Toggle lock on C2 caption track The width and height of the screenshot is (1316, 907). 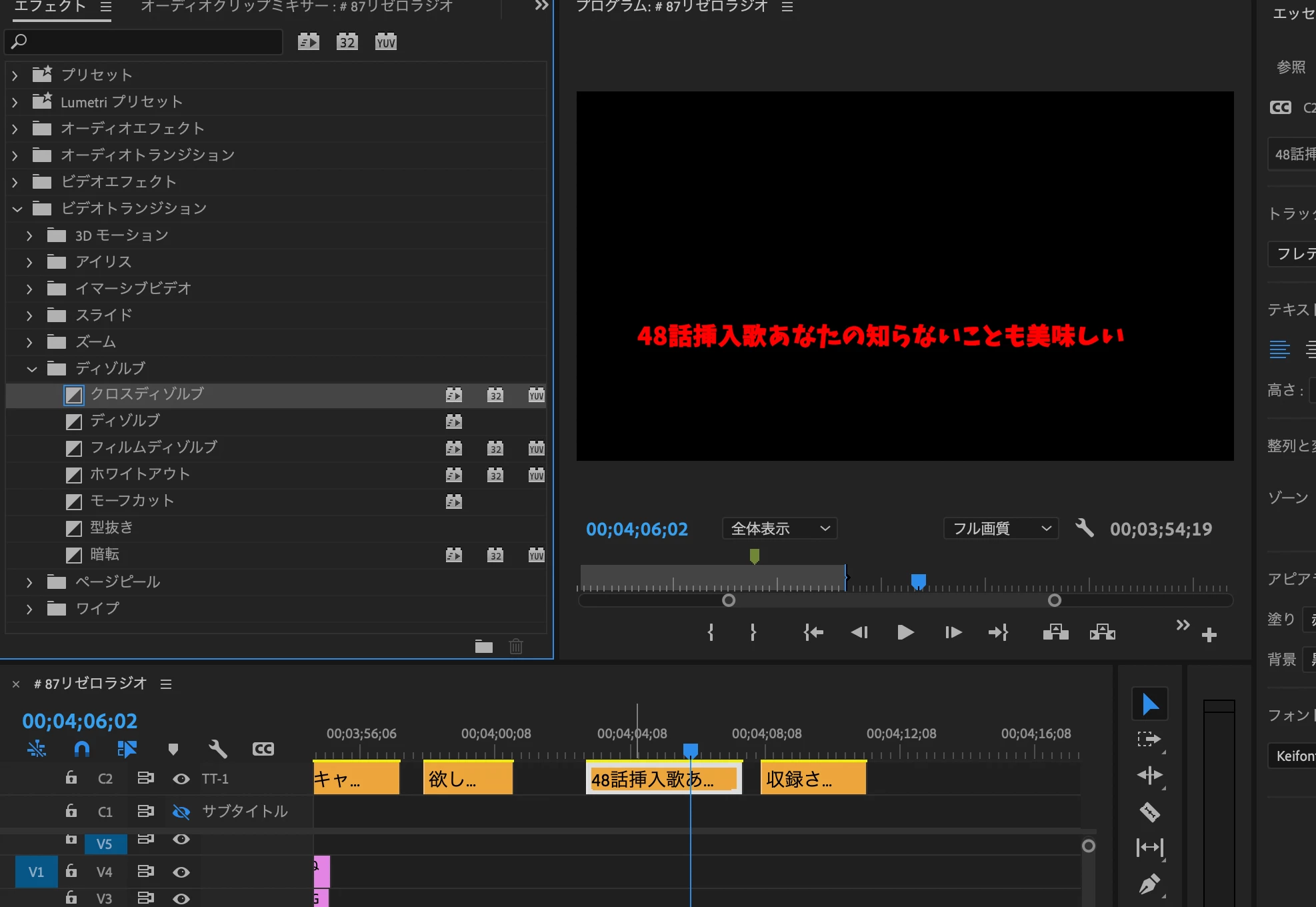[x=71, y=778]
